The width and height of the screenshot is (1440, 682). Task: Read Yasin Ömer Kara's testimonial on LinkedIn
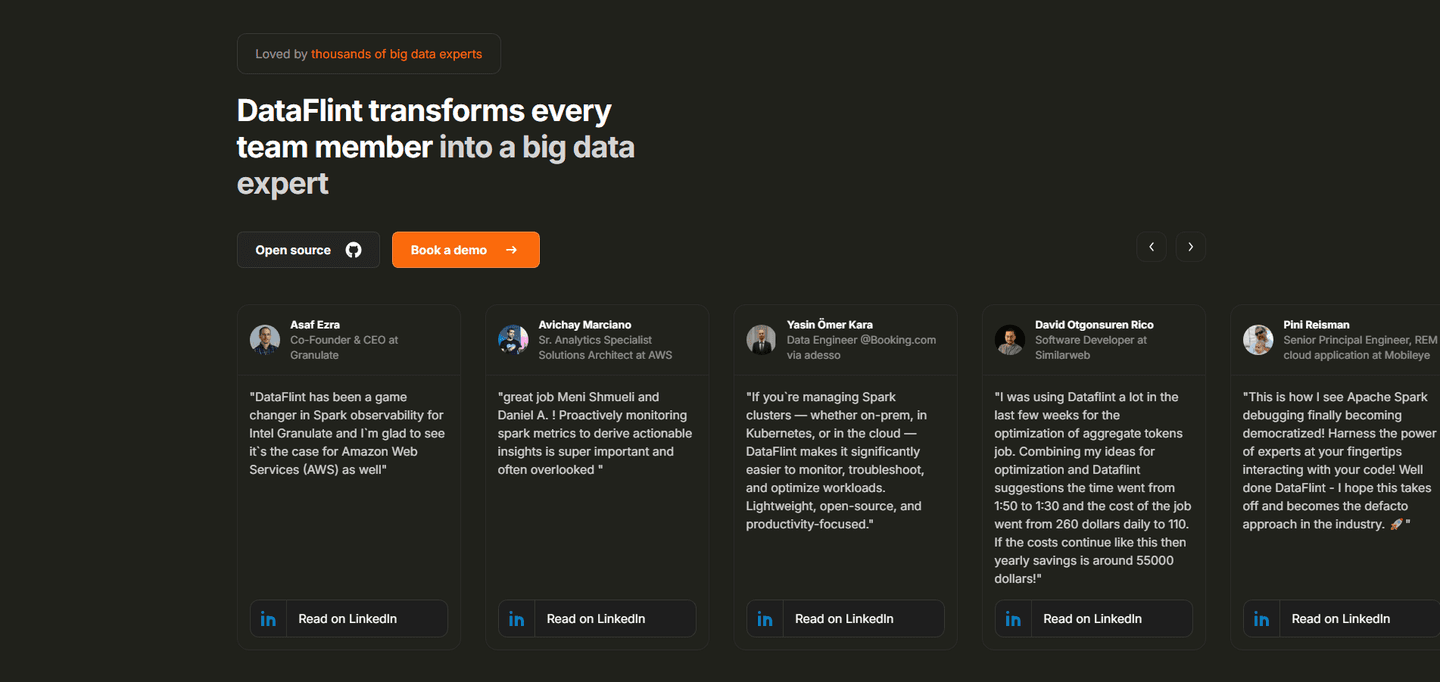(845, 619)
